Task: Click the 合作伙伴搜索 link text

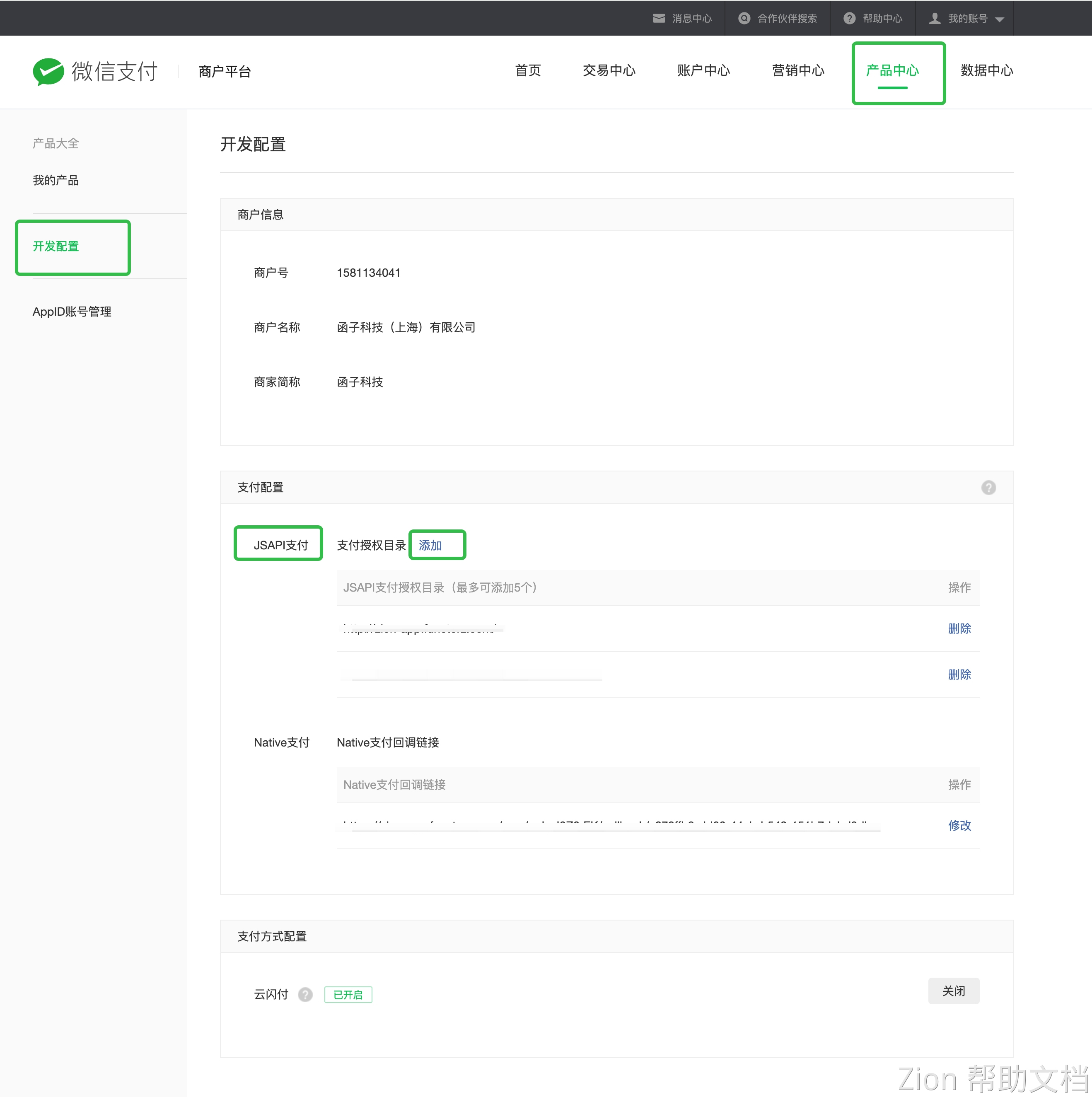Action: [787, 18]
